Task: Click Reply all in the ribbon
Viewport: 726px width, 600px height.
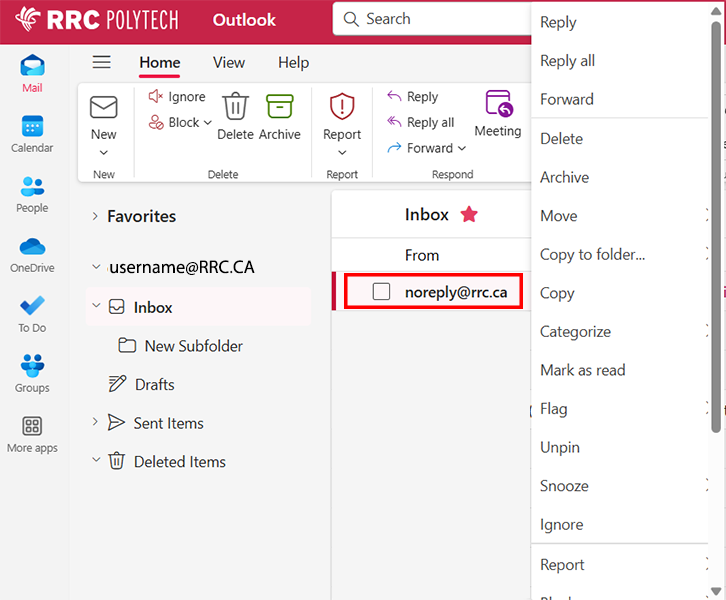Action: click(420, 122)
